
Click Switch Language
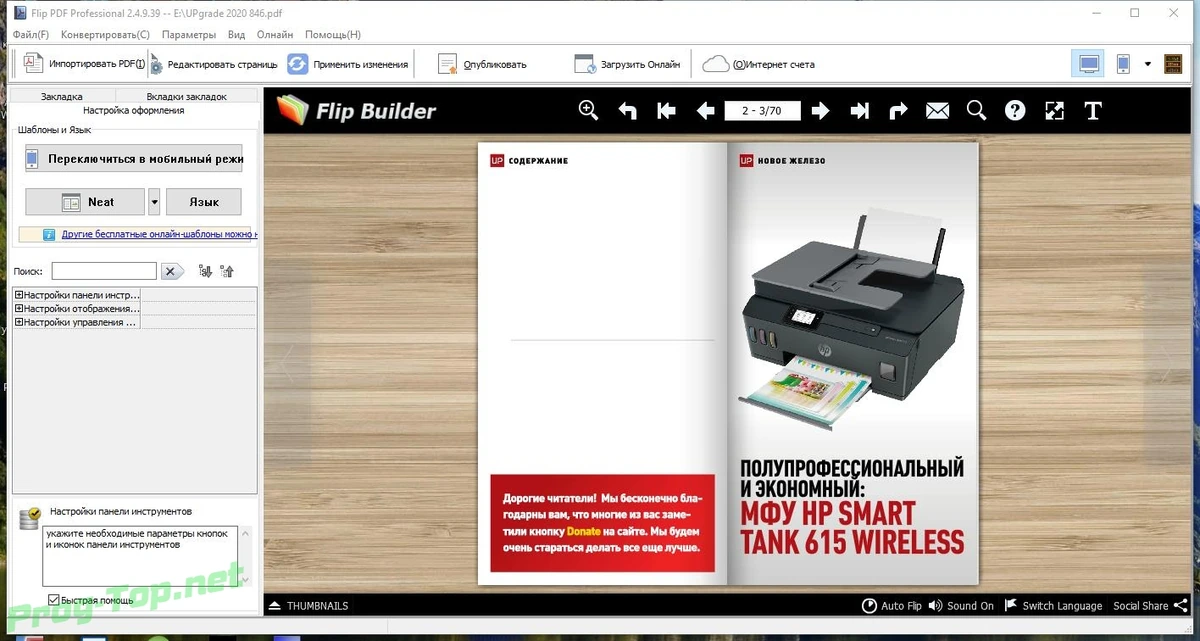pyautogui.click(x=1053, y=606)
